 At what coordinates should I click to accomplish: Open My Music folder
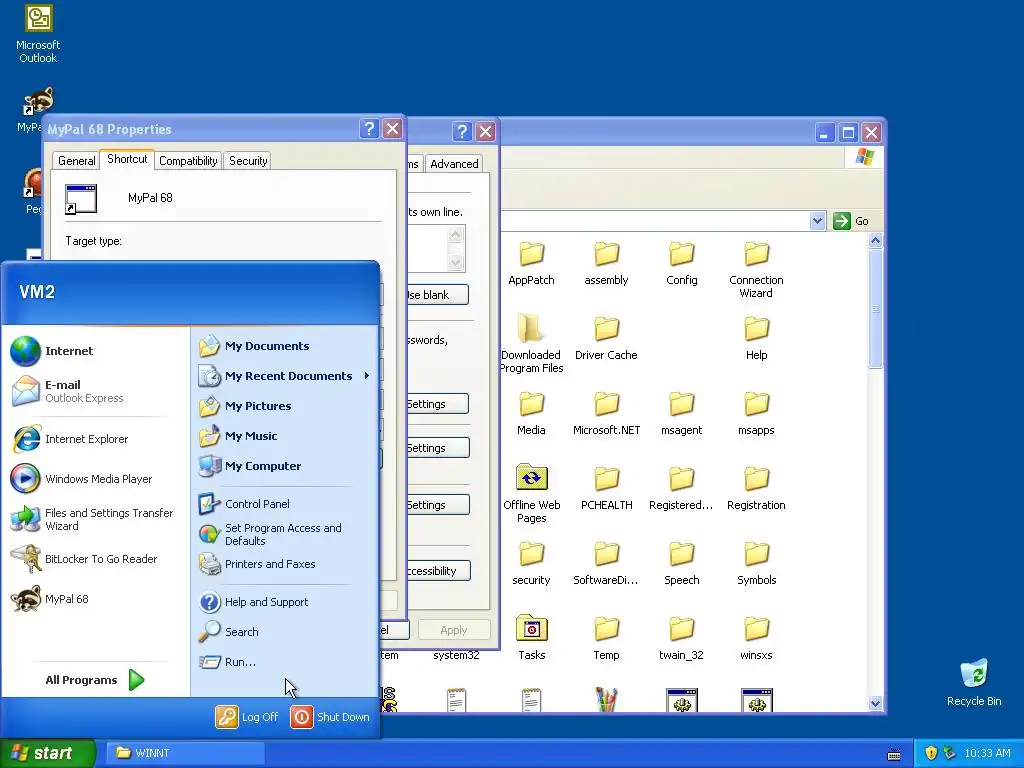(237, 436)
